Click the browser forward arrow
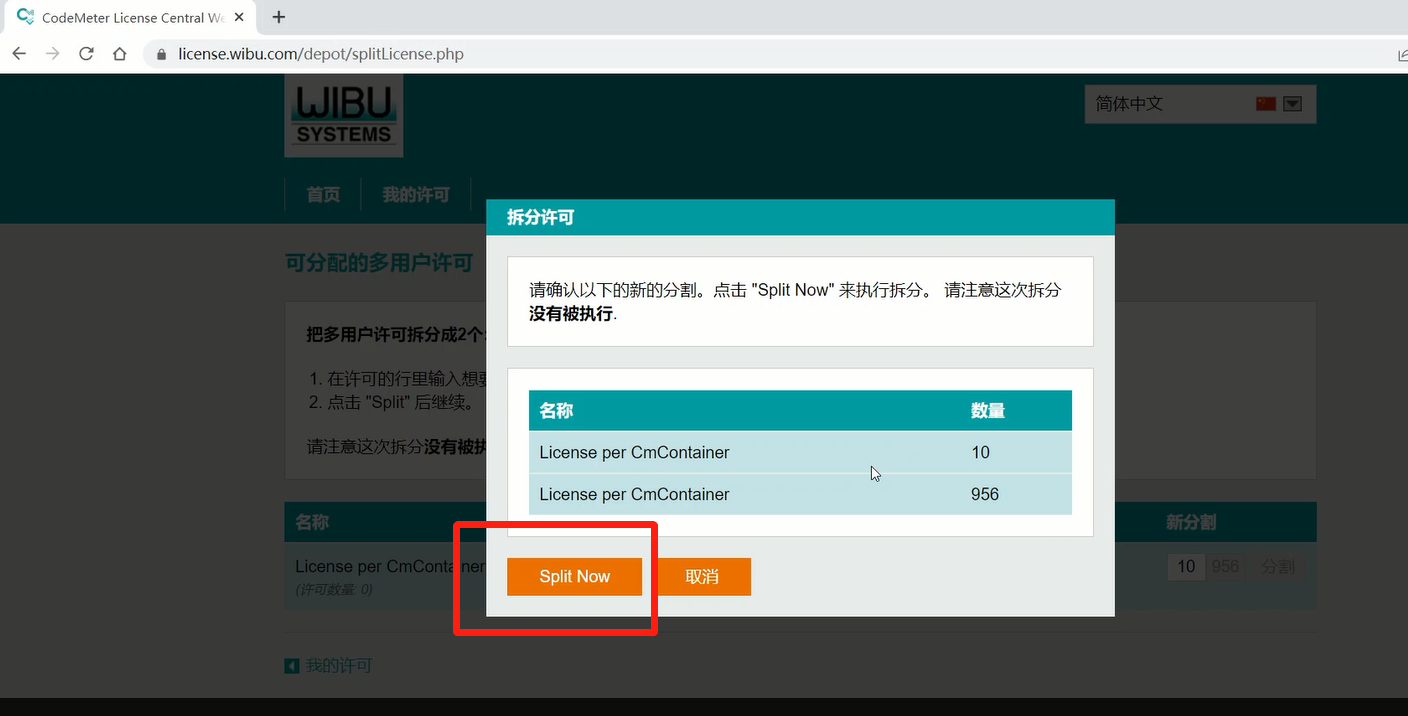This screenshot has height=716, width=1408. click(53, 54)
